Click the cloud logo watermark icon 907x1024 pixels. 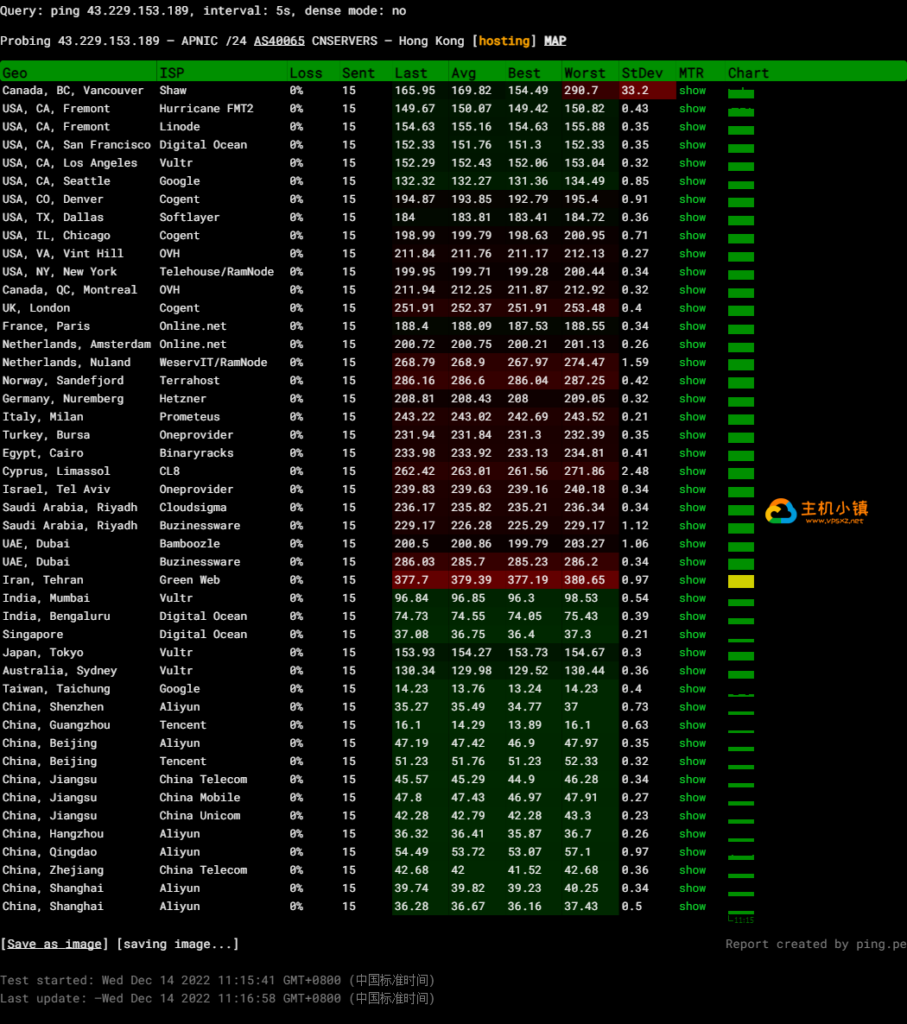(781, 511)
